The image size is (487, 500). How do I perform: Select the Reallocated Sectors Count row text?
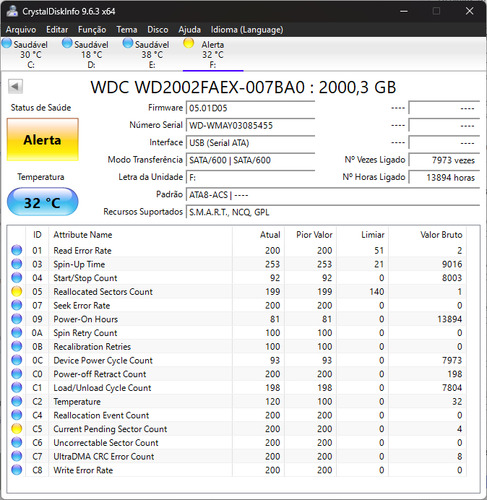[103, 292]
